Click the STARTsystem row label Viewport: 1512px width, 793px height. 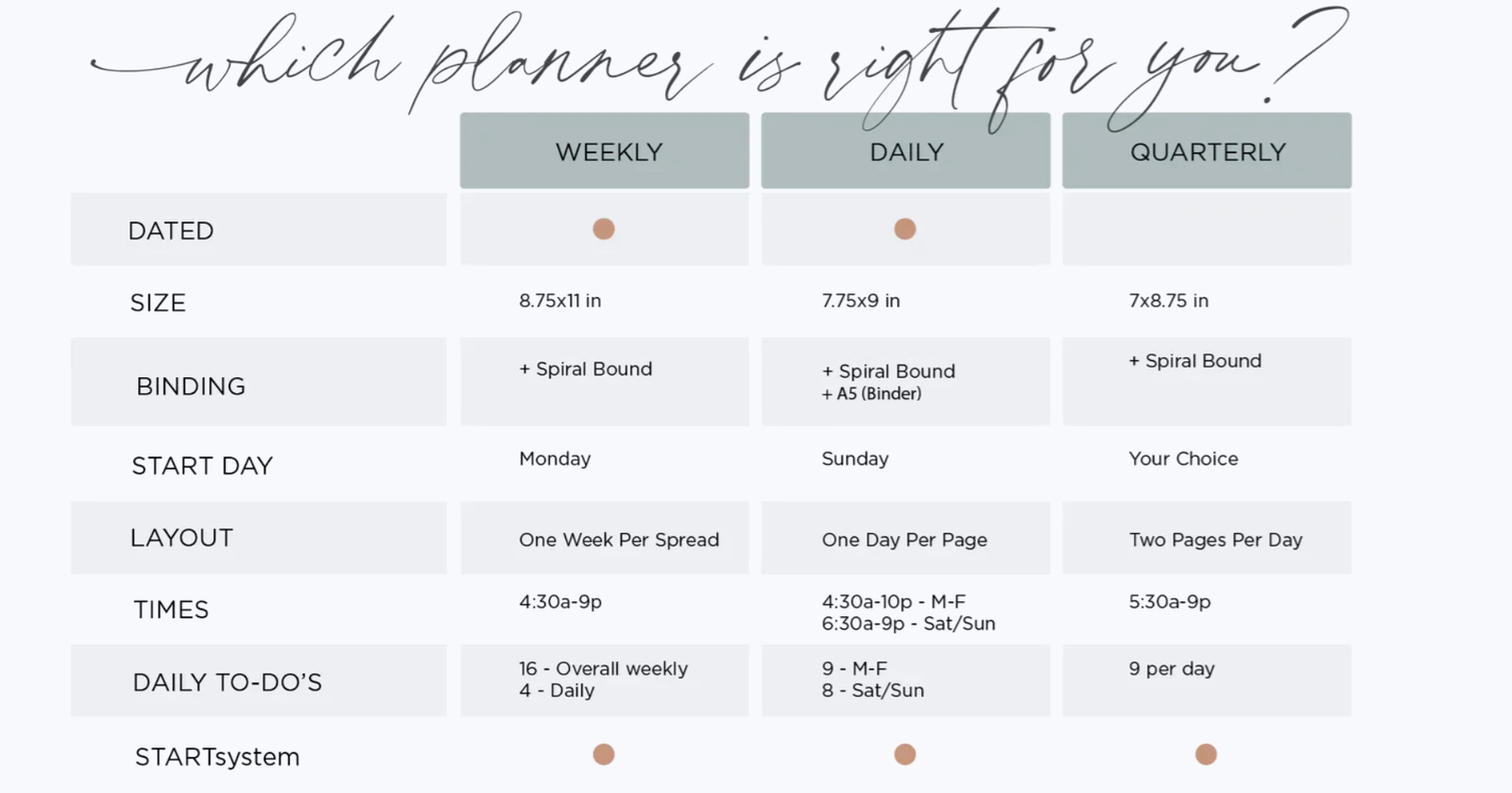[x=217, y=757]
